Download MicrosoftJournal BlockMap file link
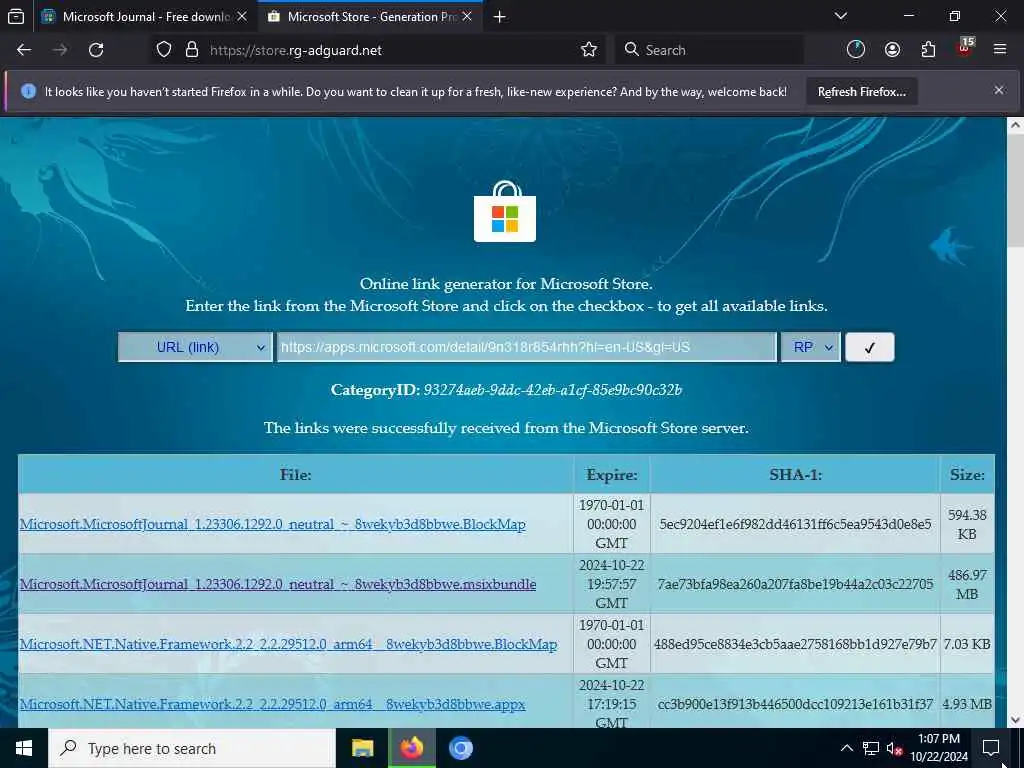Viewport: 1024px width, 768px height. click(272, 524)
